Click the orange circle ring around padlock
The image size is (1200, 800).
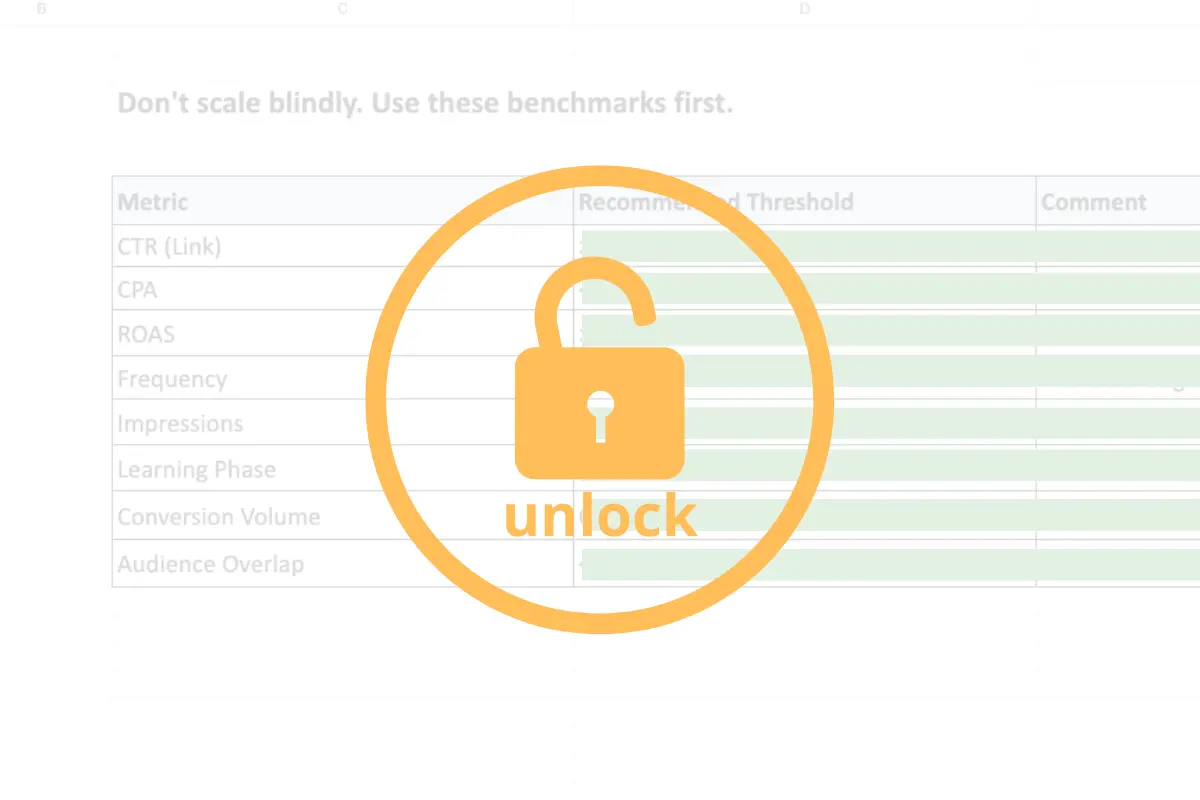point(600,399)
